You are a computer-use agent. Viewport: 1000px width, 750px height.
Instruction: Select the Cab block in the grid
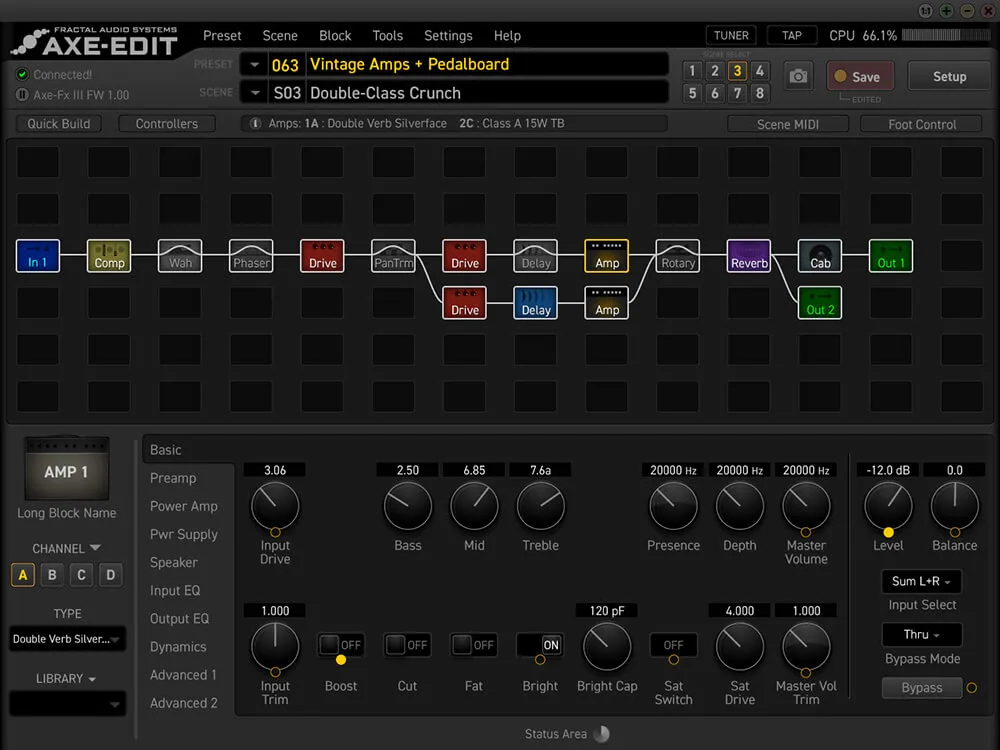click(x=820, y=256)
